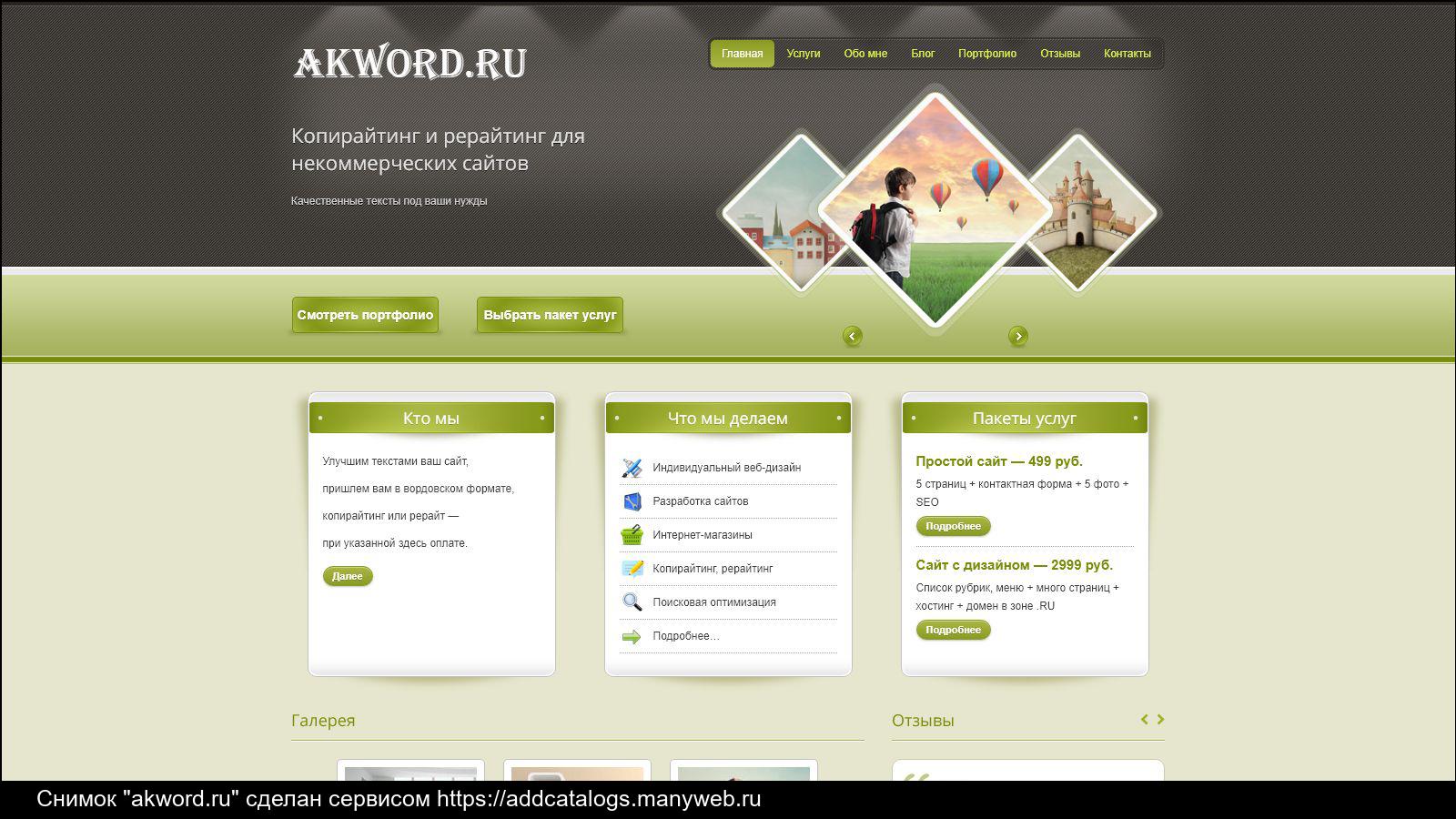Open the Интернет-магазины link
1456x819 pixels.
click(702, 535)
